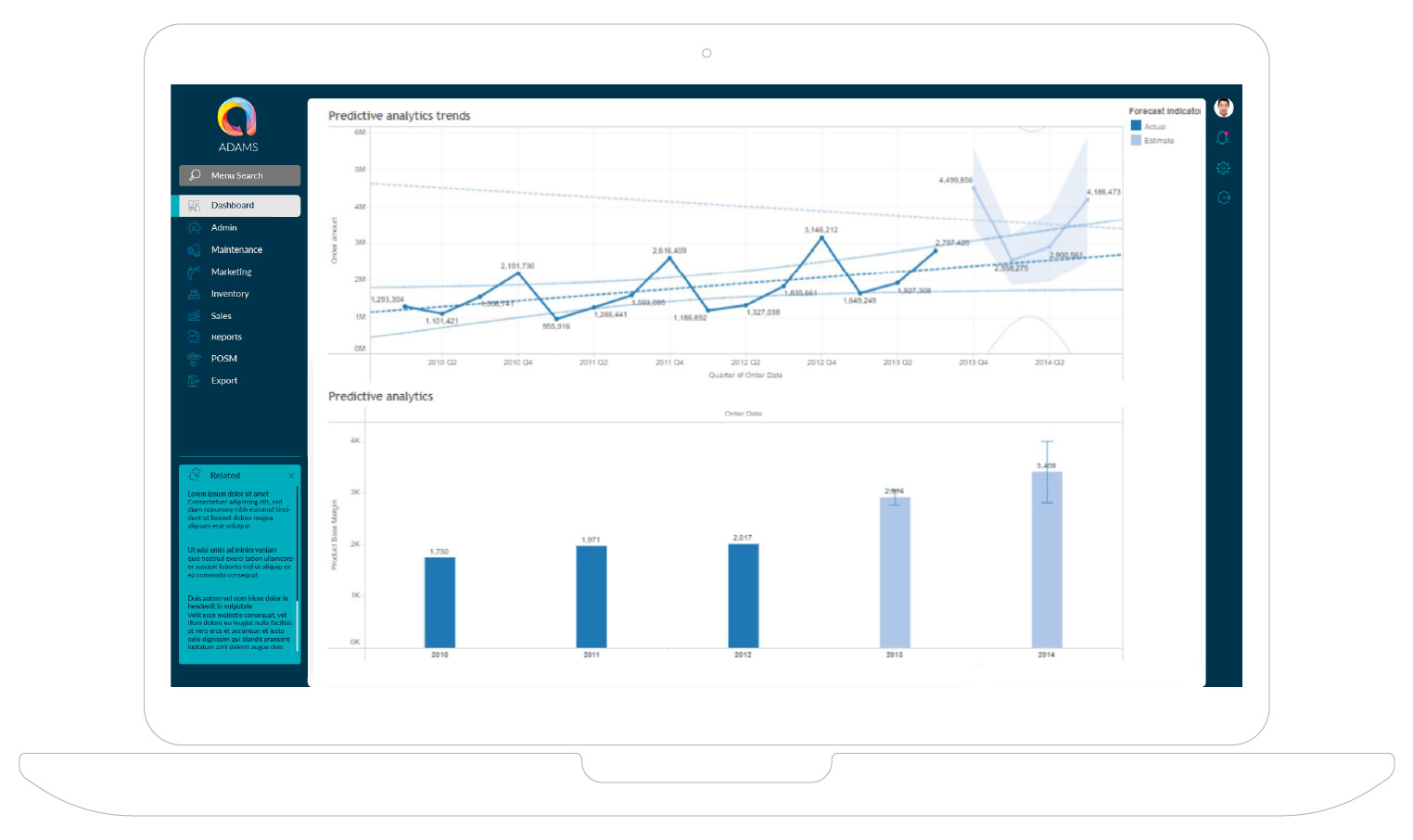Close the Related panel
The width and height of the screenshot is (1413, 840).
click(291, 476)
